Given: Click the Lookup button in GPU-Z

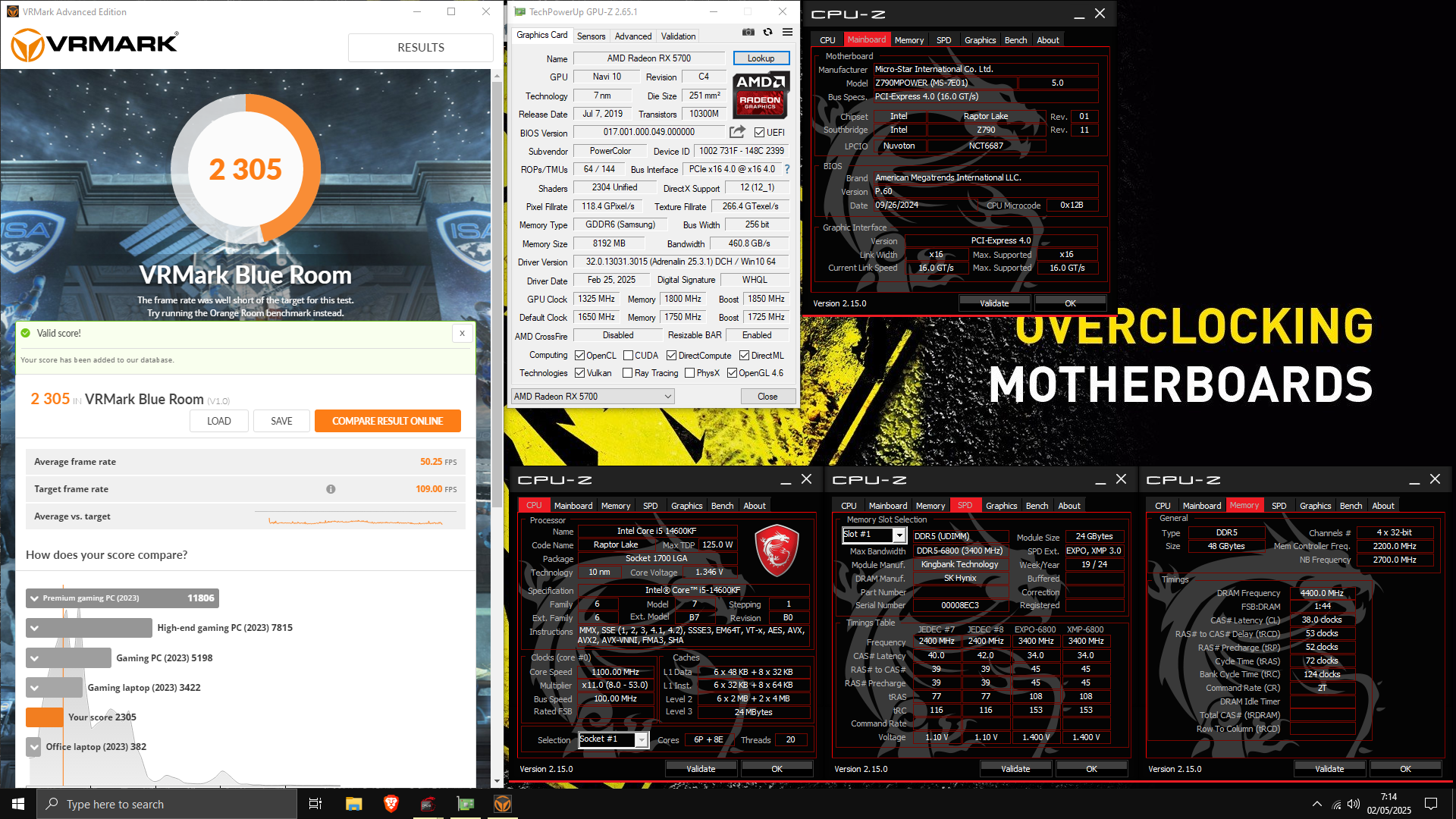Looking at the screenshot, I should [x=761, y=58].
